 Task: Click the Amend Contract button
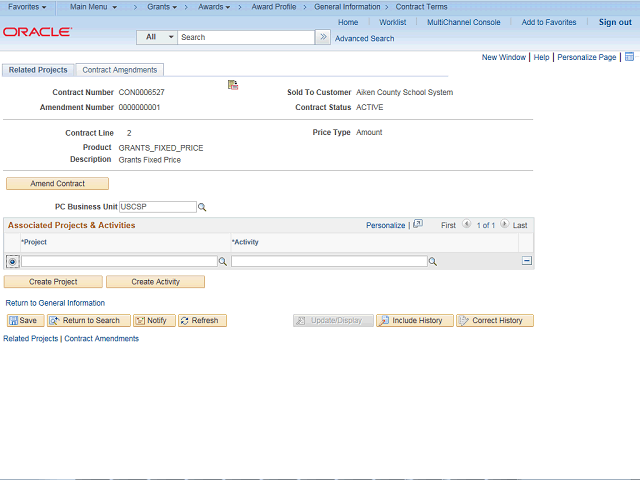point(57,184)
